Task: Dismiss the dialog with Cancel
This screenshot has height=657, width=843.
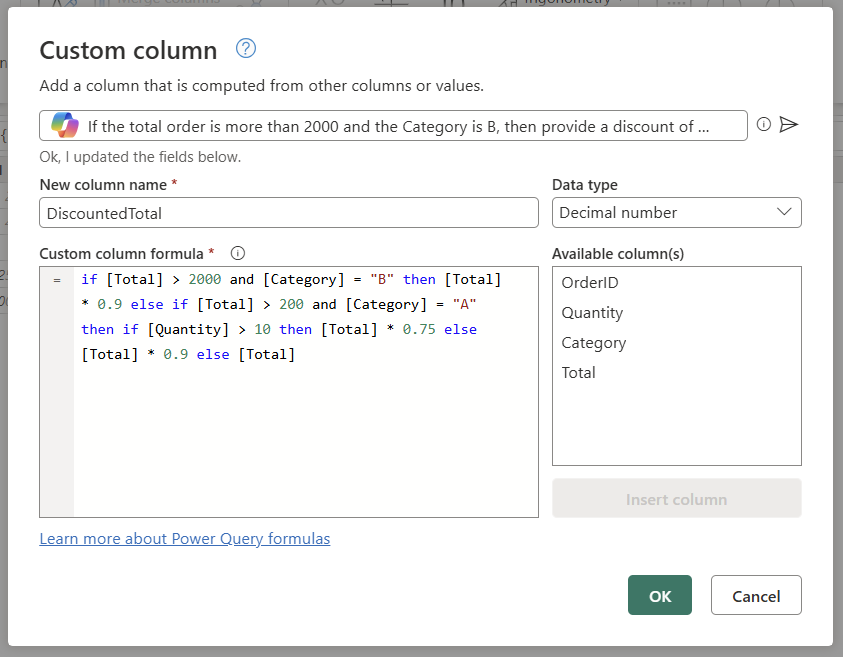Action: coord(756,595)
